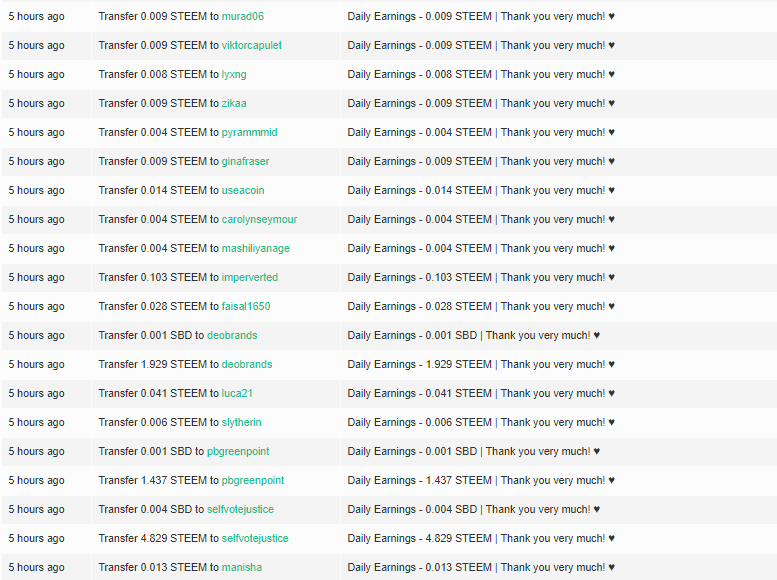
Task: Open the ginafraser profile link
Action: 245,162
